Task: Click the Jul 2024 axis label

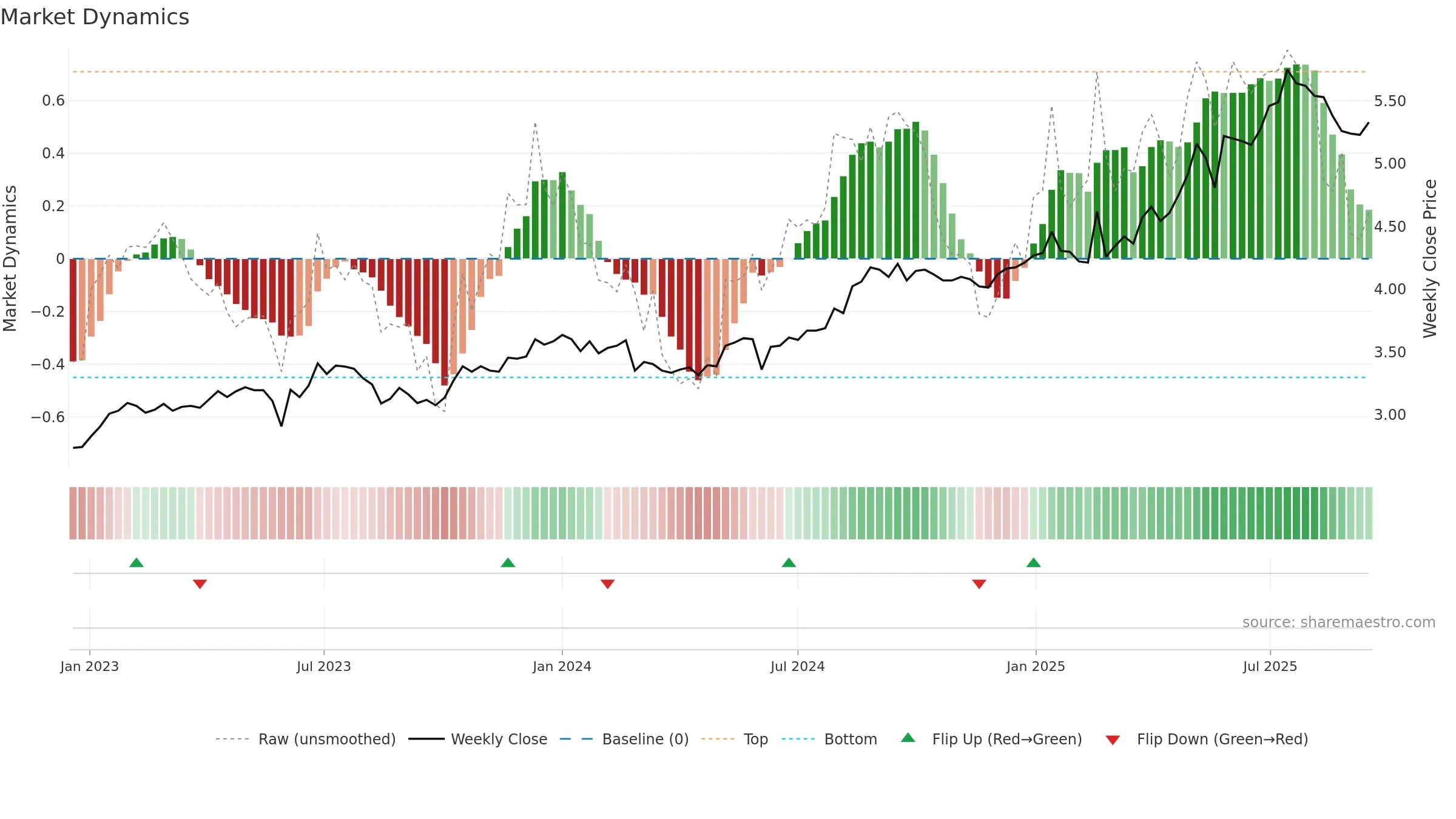Action: tap(798, 666)
